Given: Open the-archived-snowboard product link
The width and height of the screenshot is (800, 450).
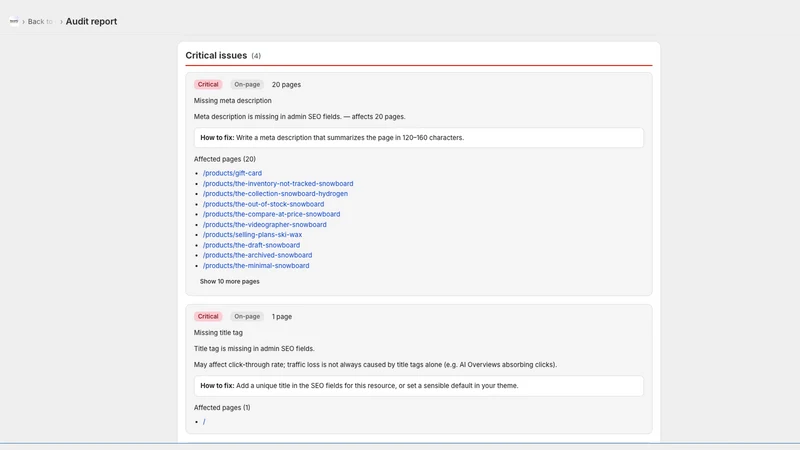Looking at the screenshot, I should coord(258,255).
